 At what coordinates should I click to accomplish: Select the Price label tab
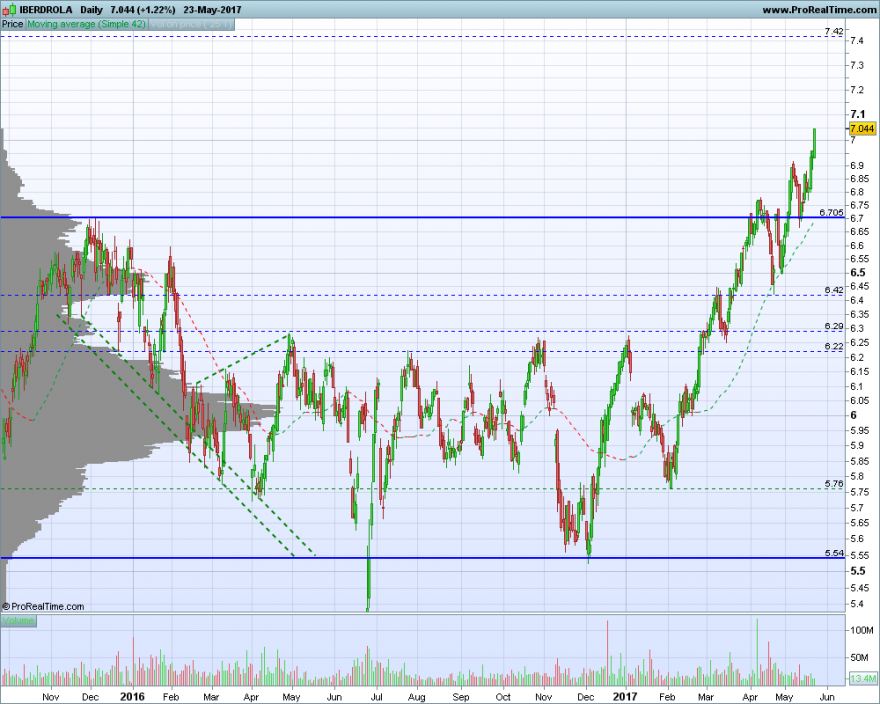point(12,24)
